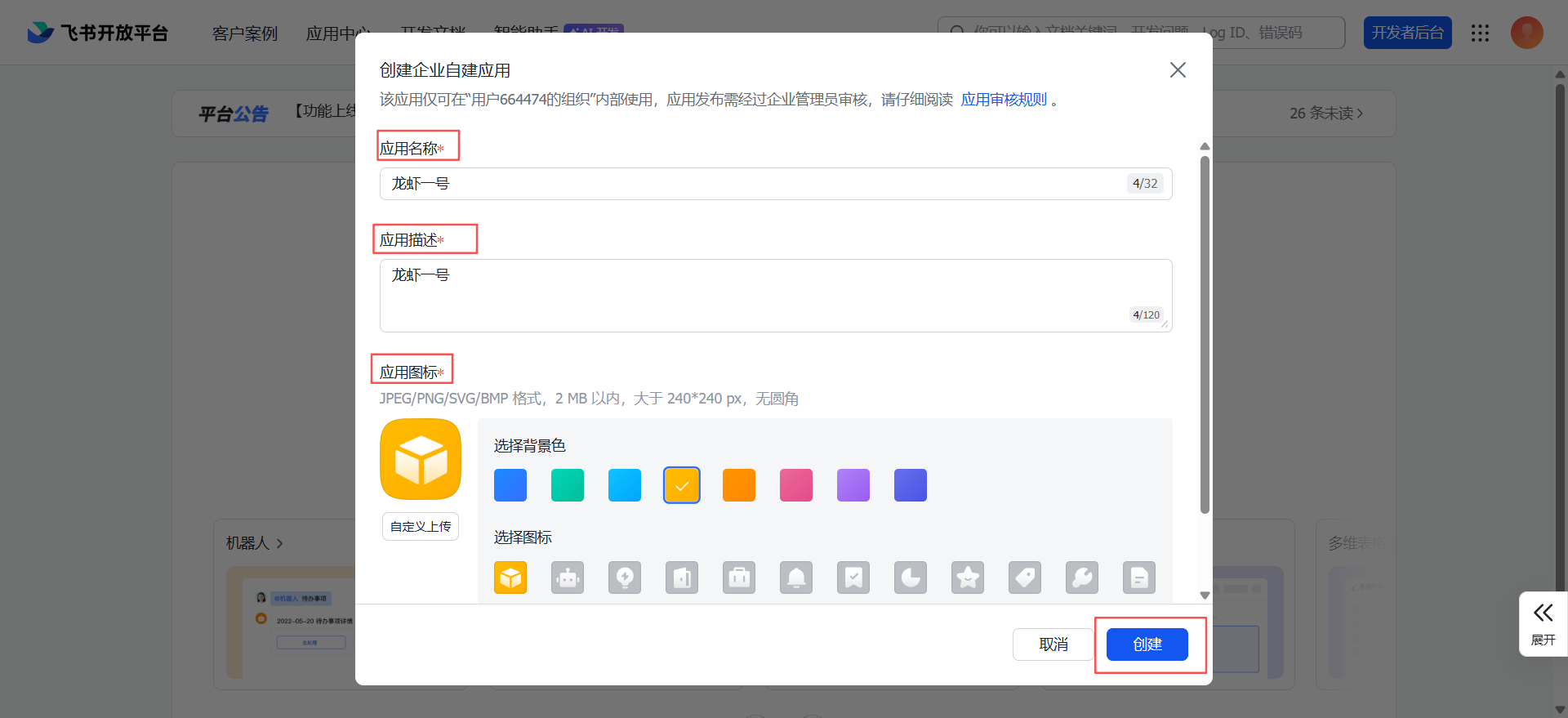Select the lightbulb app icon
Viewport: 1568px width, 718px height.
(x=625, y=578)
